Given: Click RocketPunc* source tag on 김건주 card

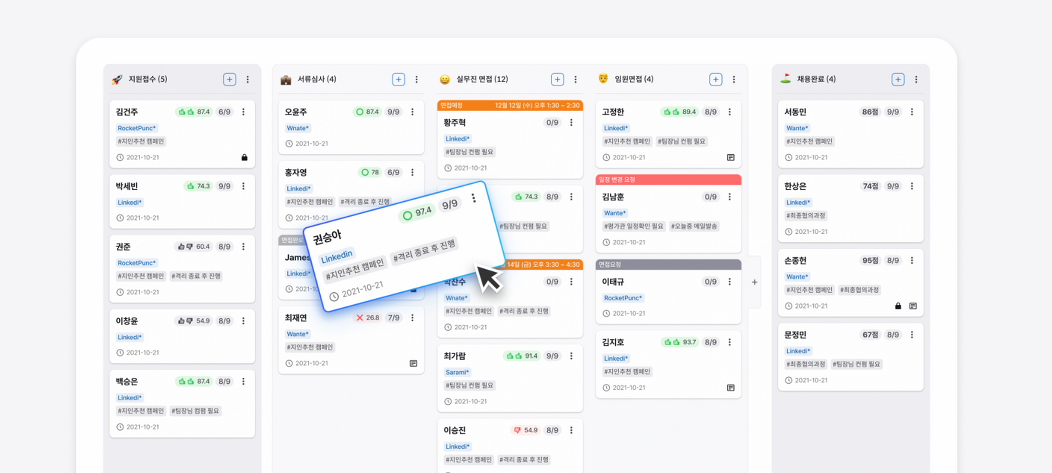Looking at the screenshot, I should 137,128.
